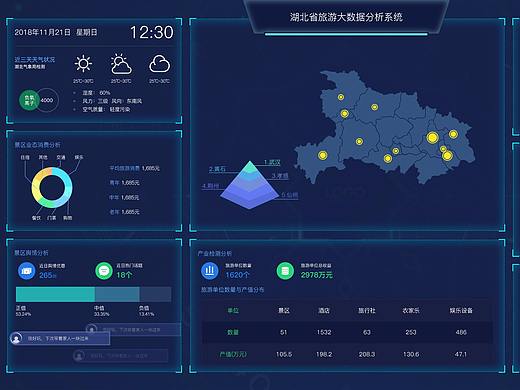Click the table cell showing 47.1

461,354
